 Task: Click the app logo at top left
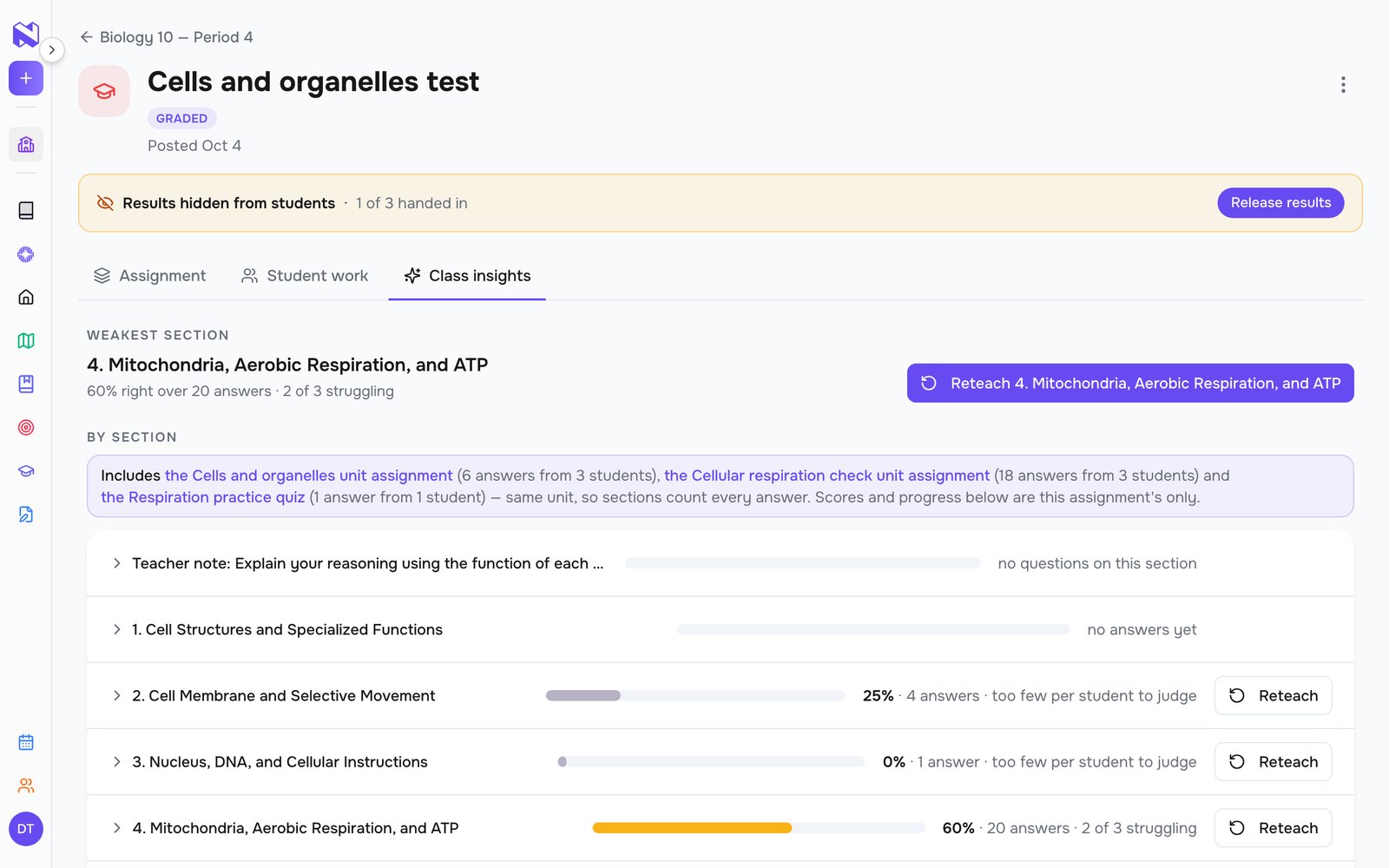pos(26,35)
